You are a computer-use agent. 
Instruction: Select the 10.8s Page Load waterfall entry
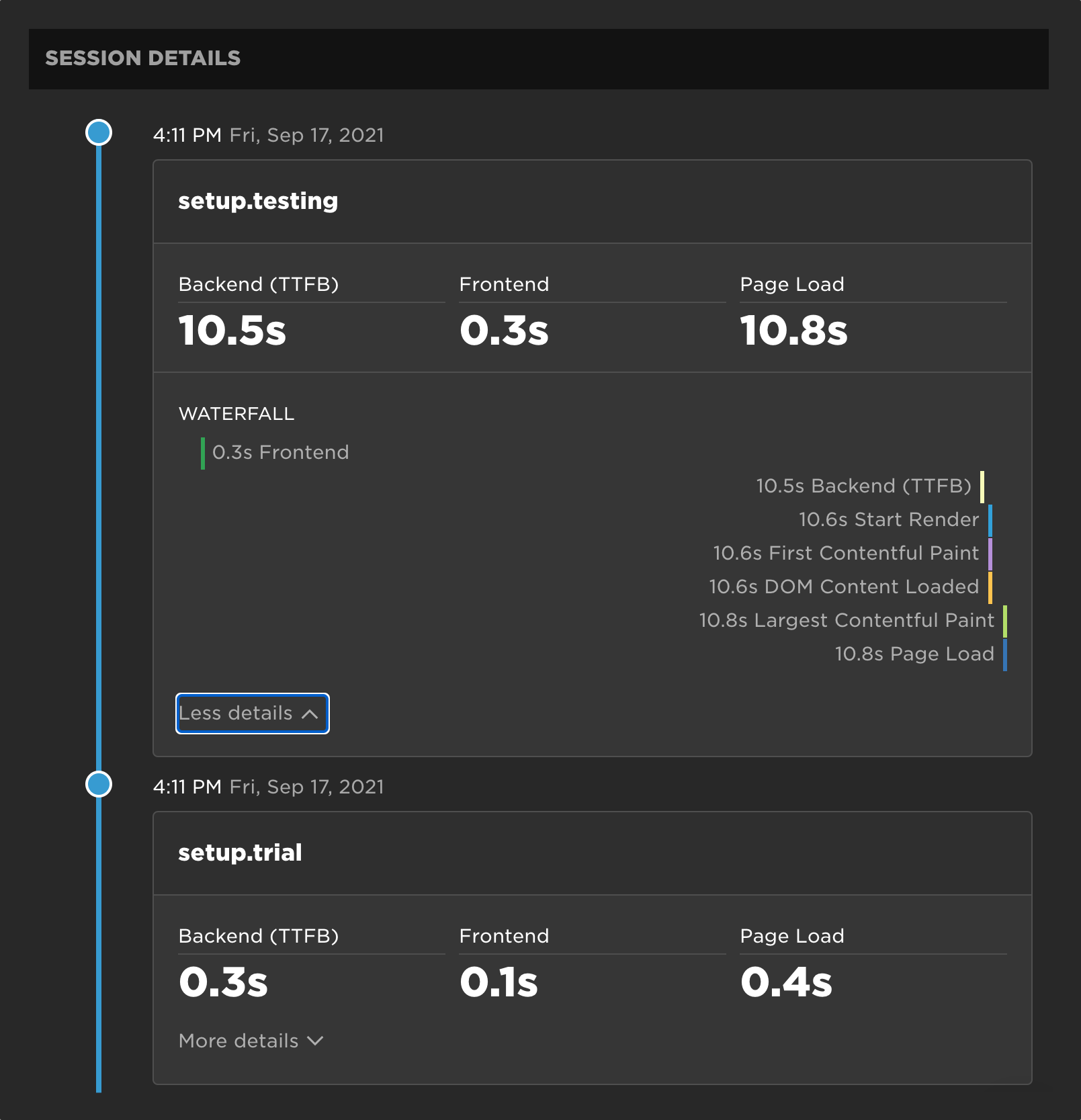point(920,654)
